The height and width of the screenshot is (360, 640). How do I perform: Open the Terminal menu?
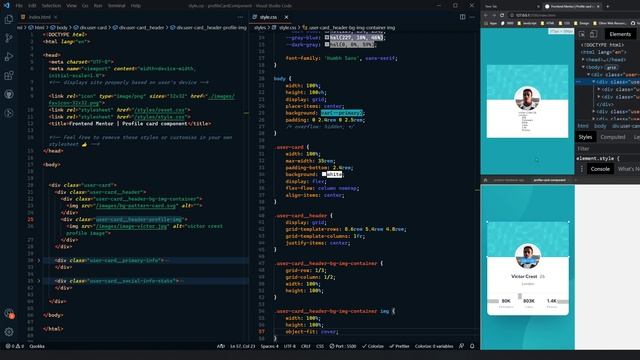(117, 6)
